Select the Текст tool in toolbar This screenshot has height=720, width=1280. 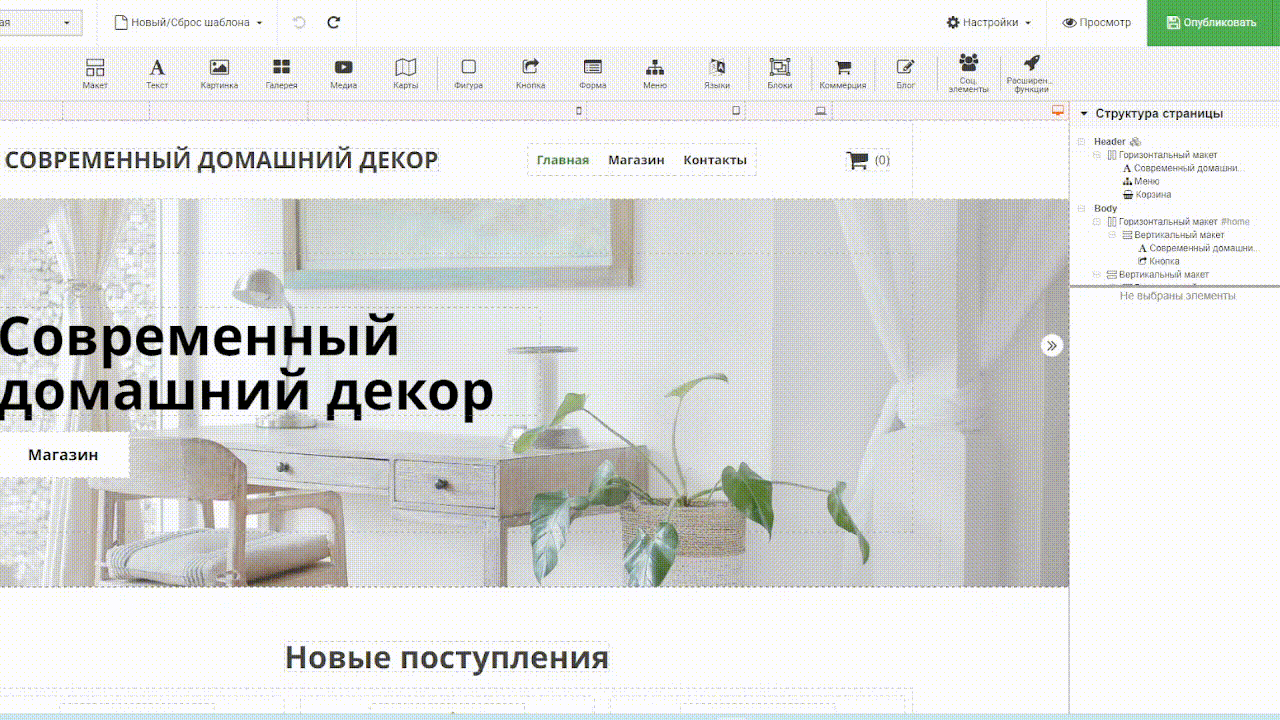coord(157,73)
